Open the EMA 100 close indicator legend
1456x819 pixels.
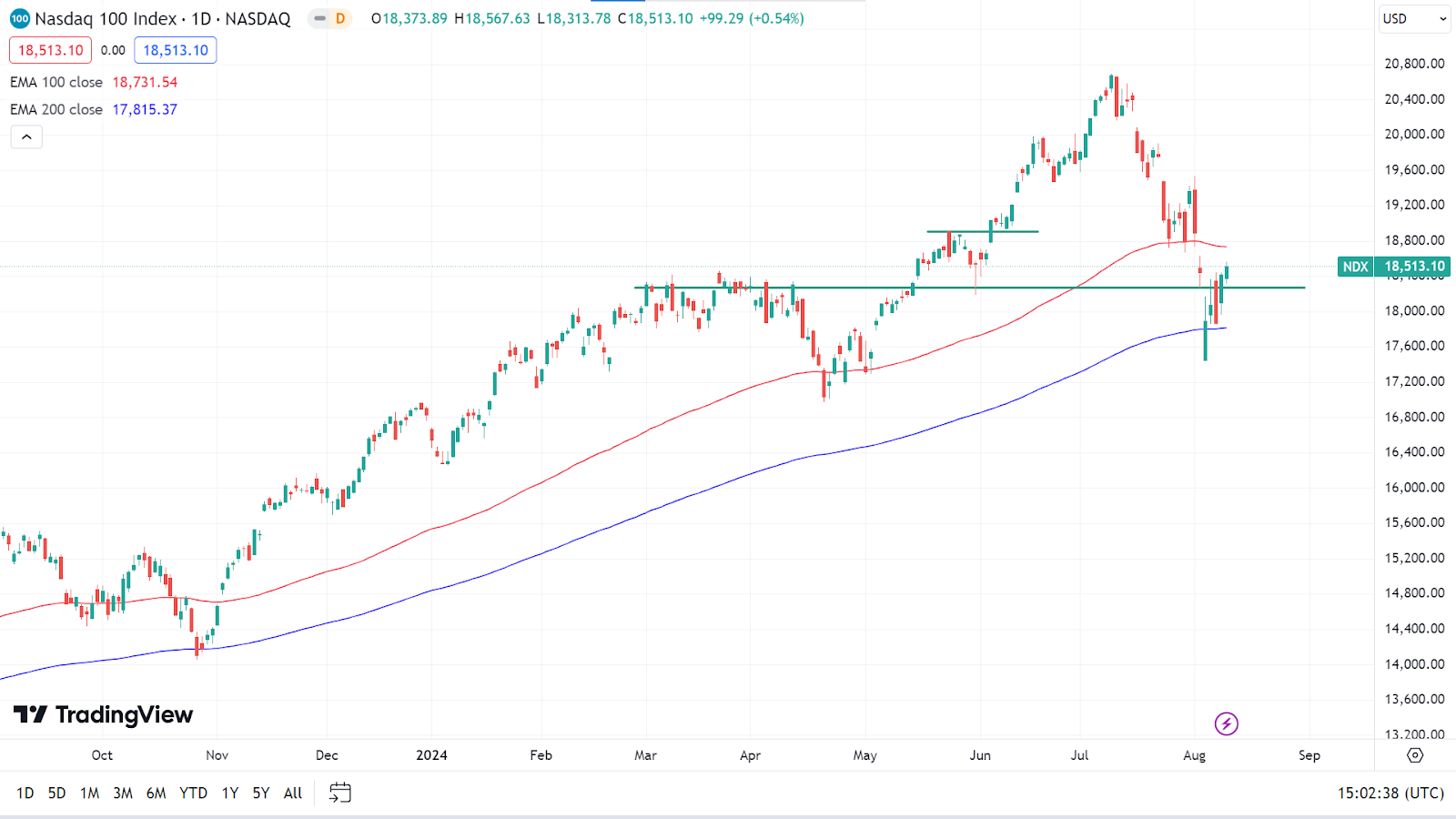(x=56, y=82)
